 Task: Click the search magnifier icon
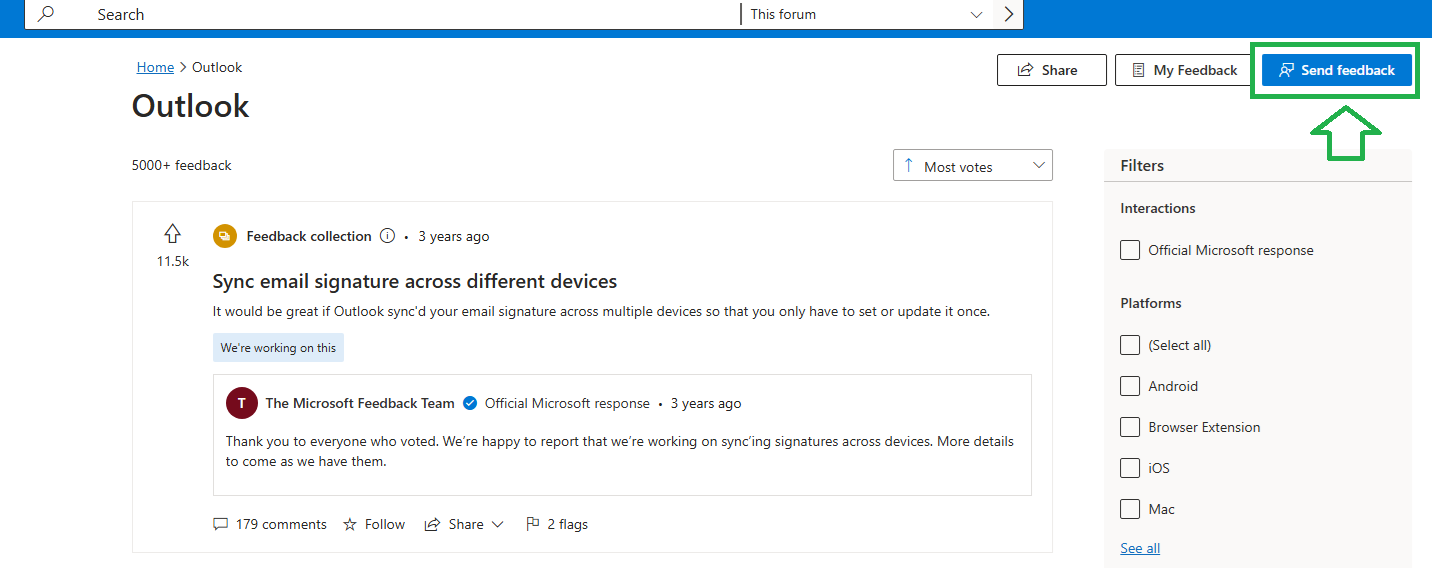pos(46,14)
